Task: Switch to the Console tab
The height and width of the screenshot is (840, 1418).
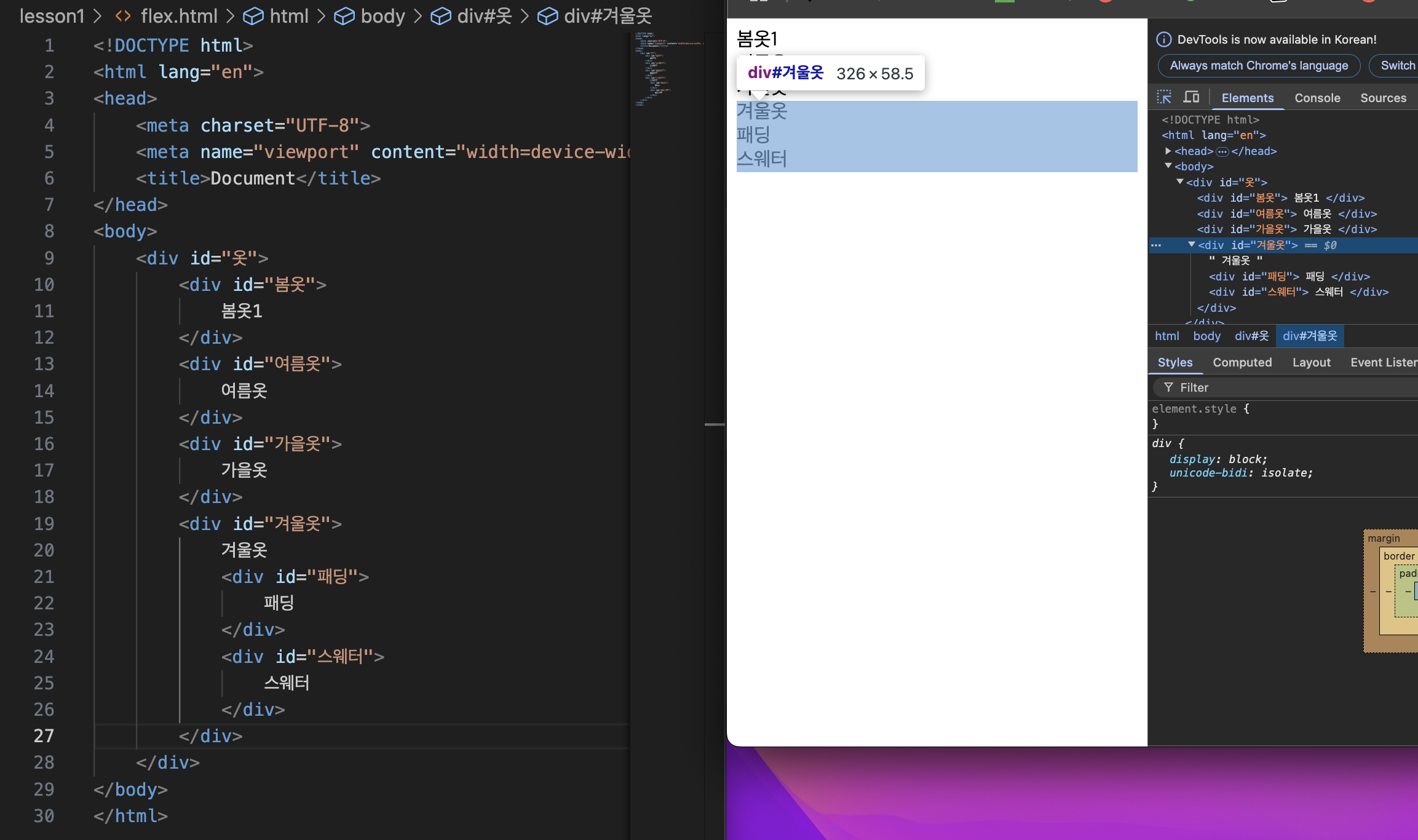Action: point(1317,98)
